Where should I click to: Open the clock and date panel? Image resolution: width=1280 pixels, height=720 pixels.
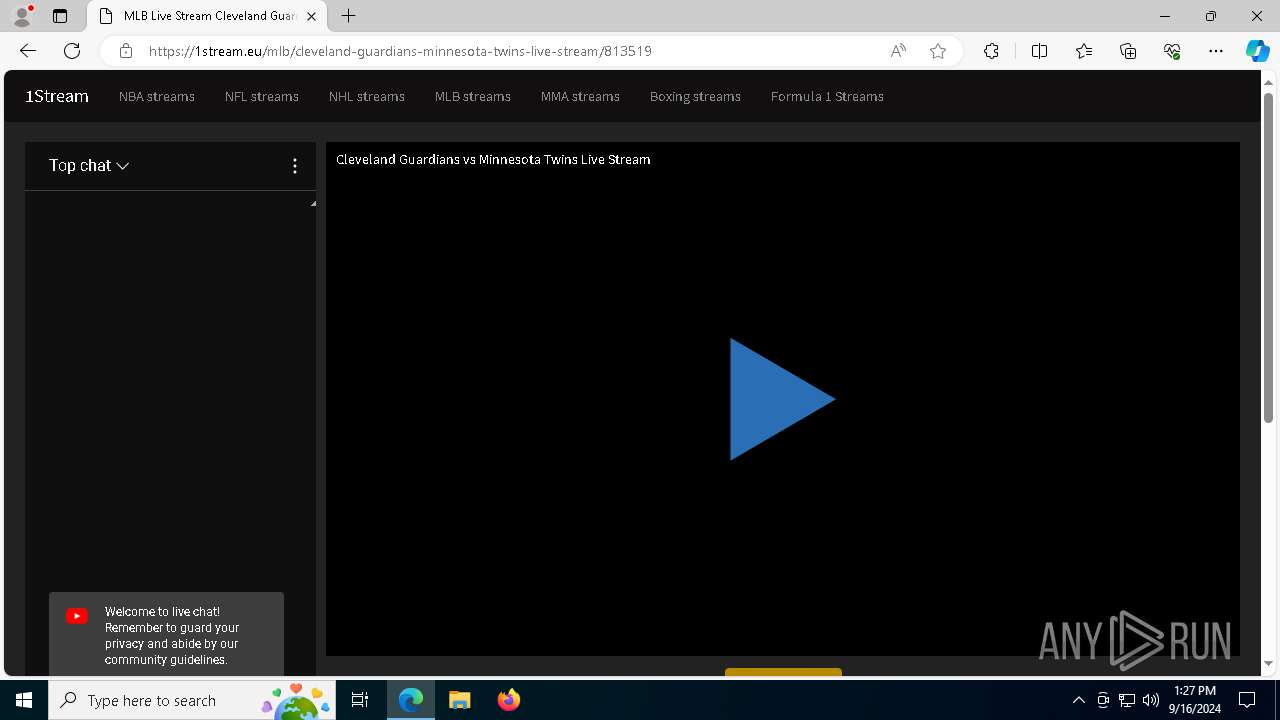point(1194,700)
